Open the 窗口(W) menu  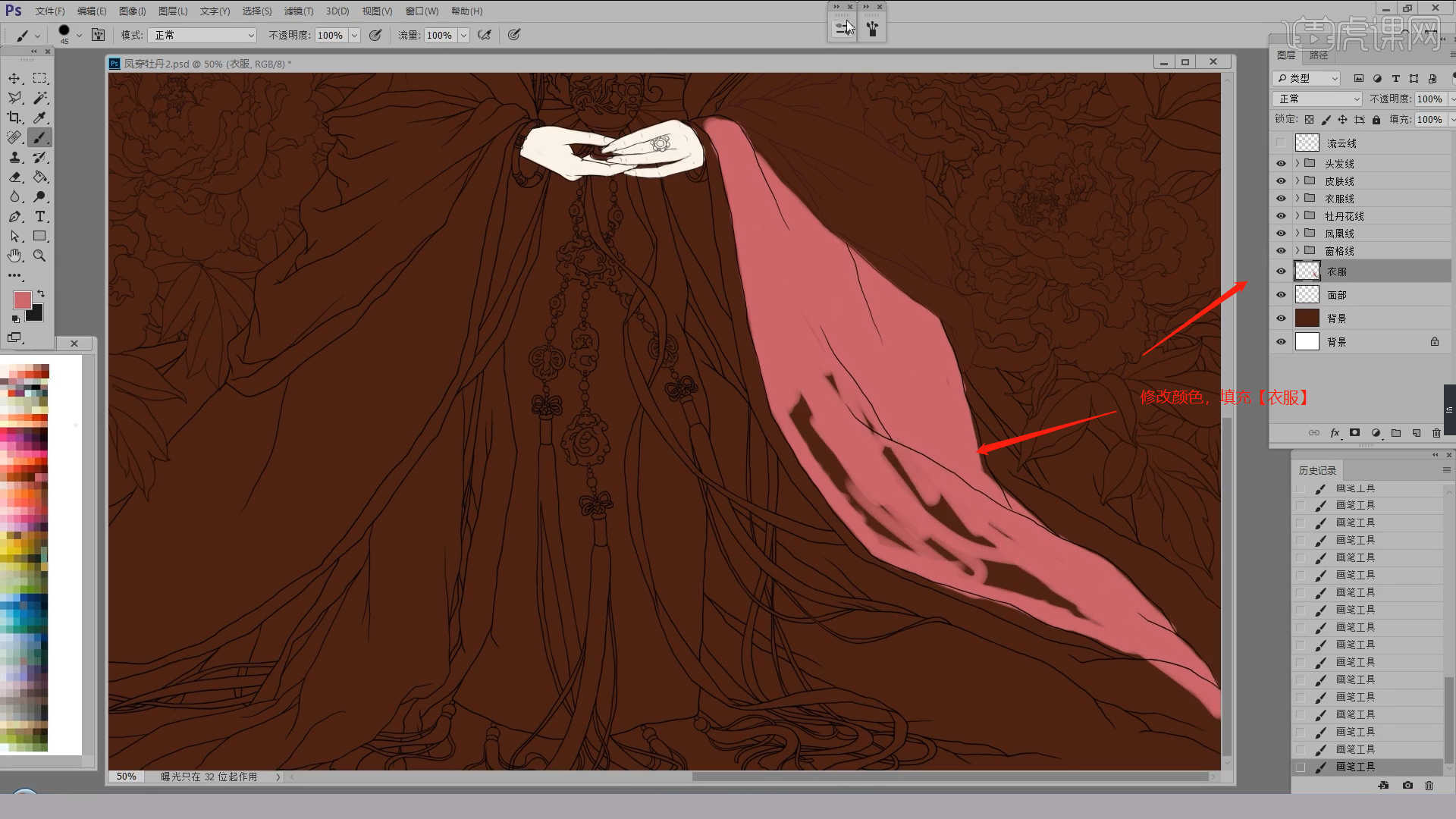pyautogui.click(x=422, y=11)
